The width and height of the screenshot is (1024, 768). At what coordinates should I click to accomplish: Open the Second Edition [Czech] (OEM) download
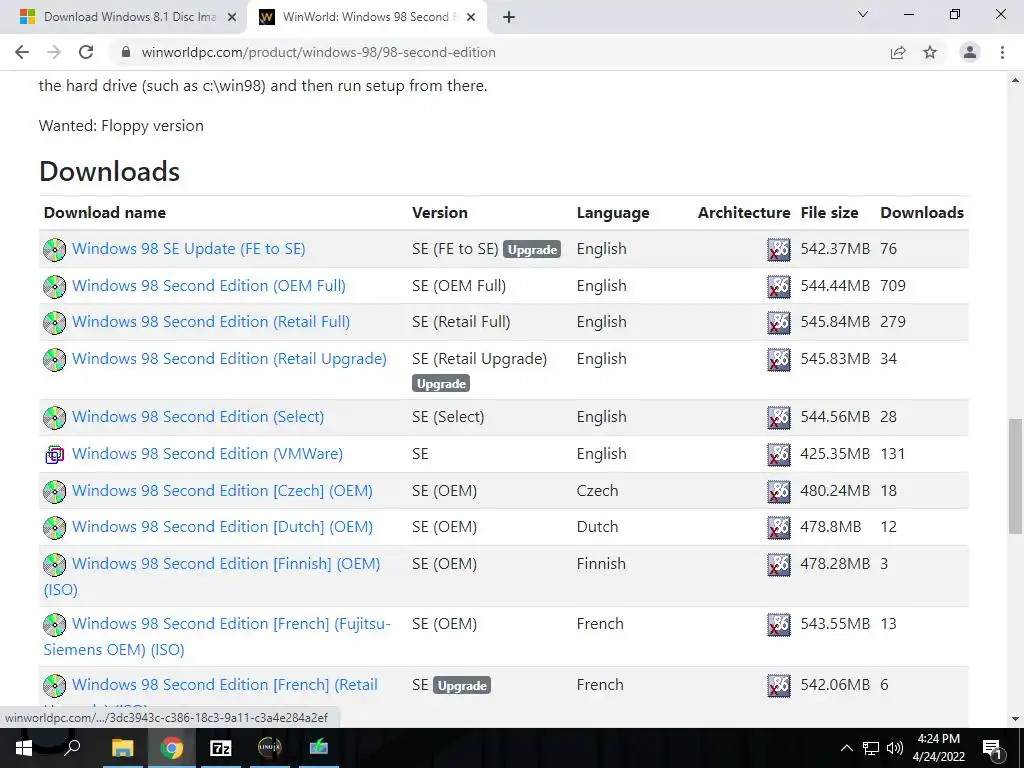pos(222,490)
